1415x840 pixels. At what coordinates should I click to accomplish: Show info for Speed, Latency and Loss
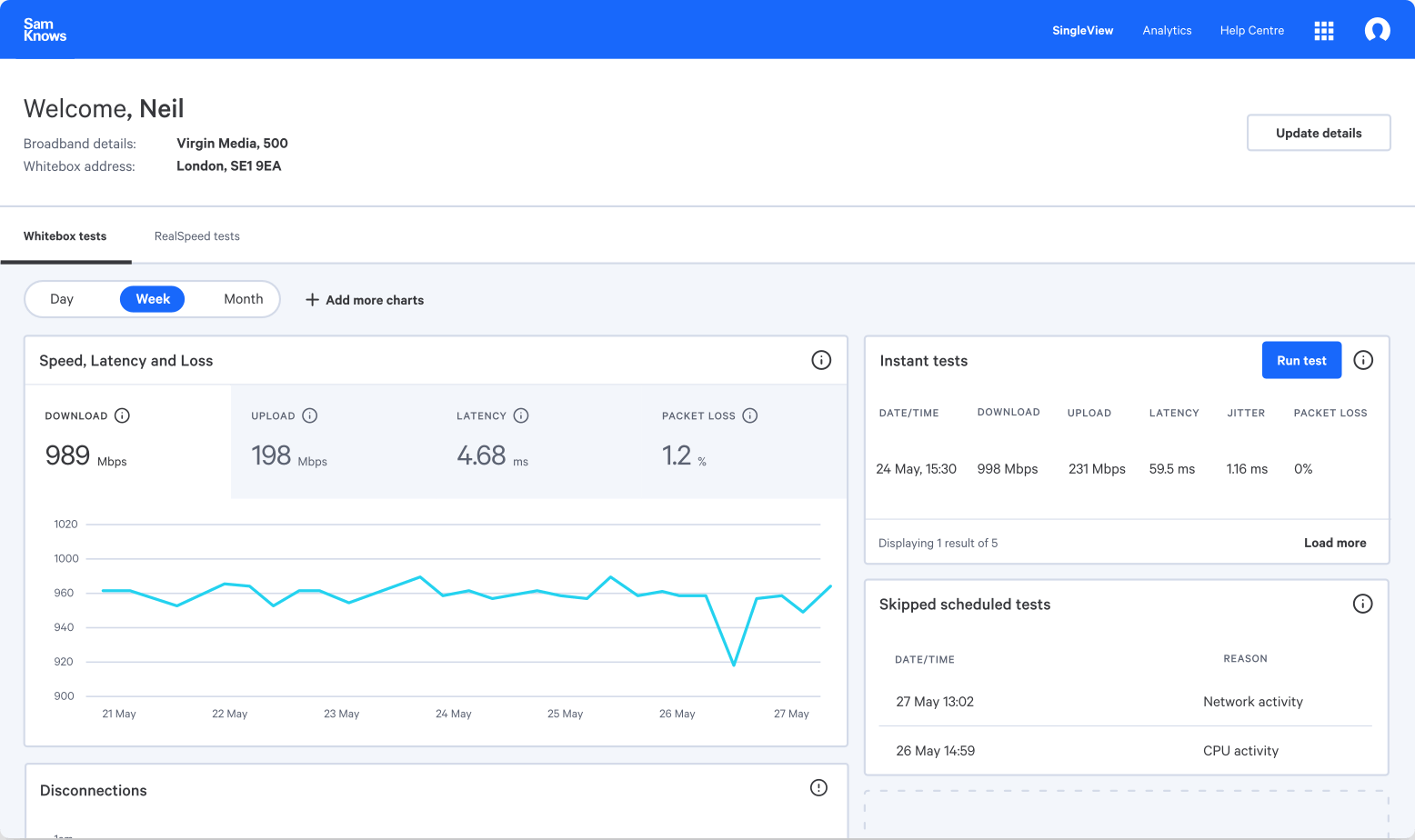[x=821, y=360]
